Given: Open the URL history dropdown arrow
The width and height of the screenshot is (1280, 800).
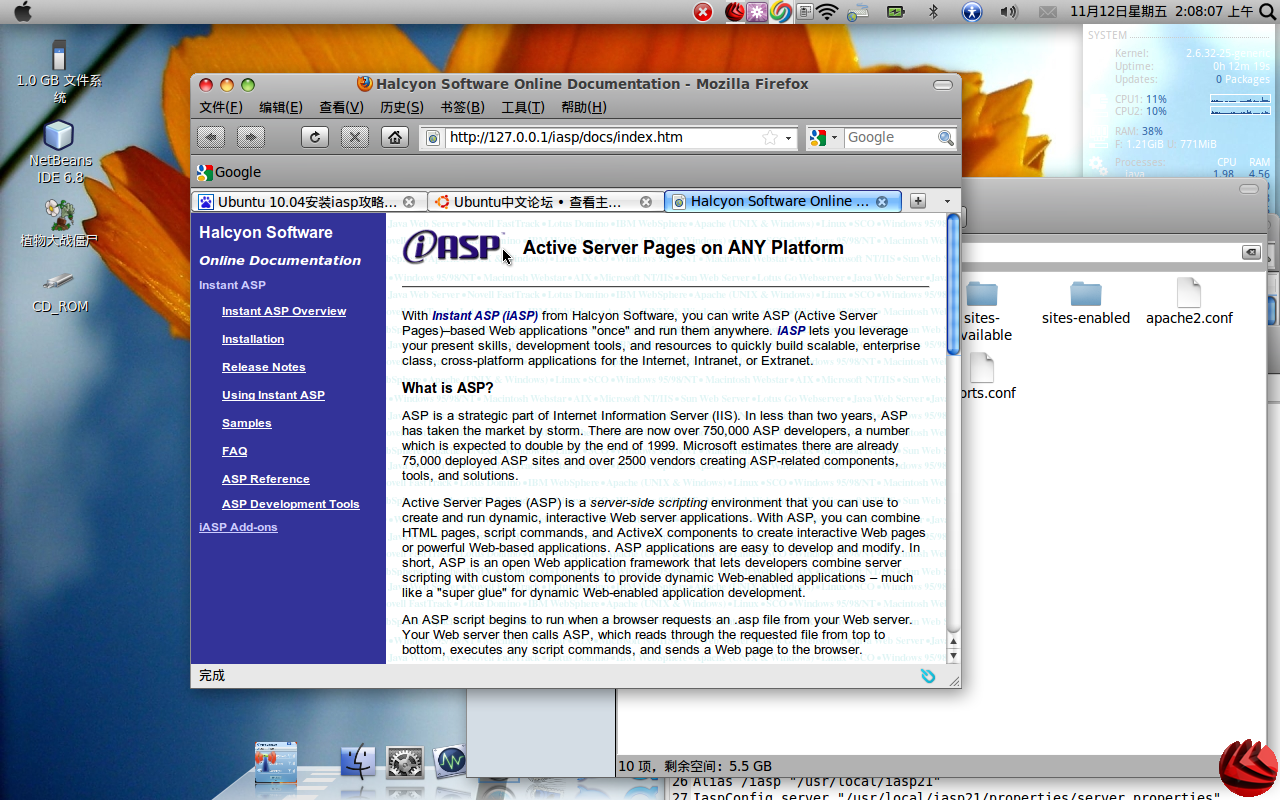Looking at the screenshot, I should 788,138.
